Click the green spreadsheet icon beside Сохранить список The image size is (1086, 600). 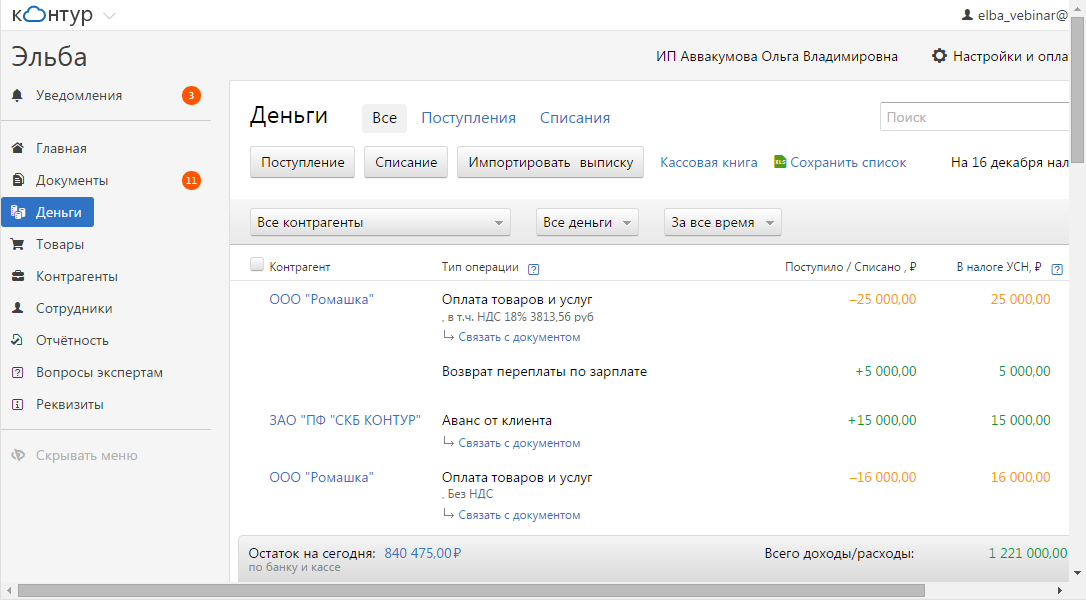coord(780,161)
